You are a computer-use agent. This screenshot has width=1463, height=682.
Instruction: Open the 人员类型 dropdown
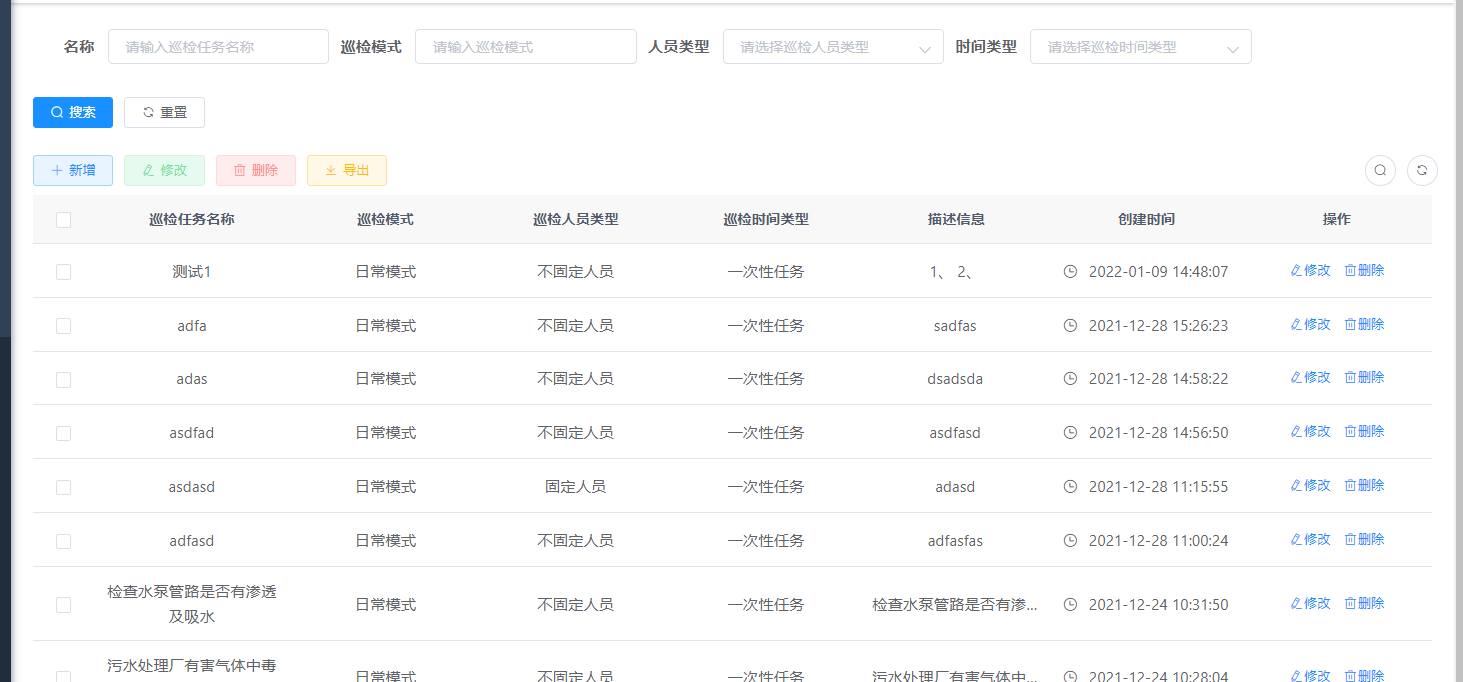[833, 47]
